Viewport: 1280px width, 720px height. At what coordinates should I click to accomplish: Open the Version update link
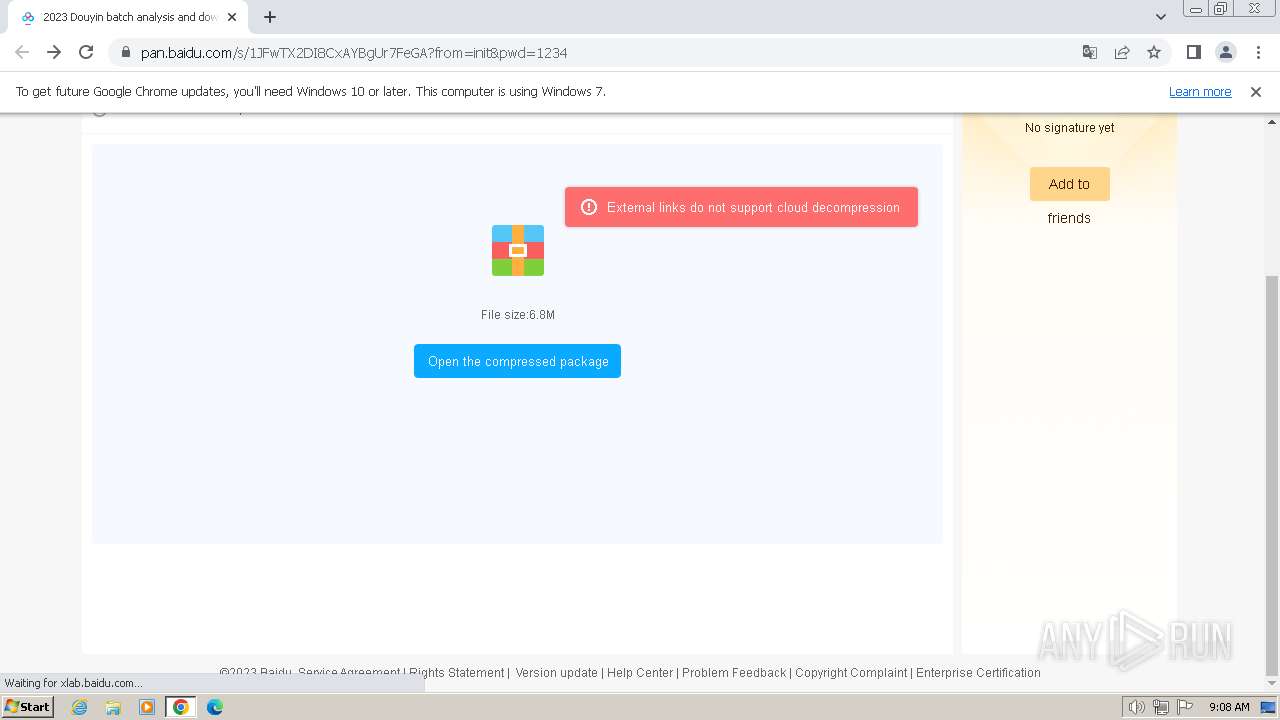click(x=556, y=673)
